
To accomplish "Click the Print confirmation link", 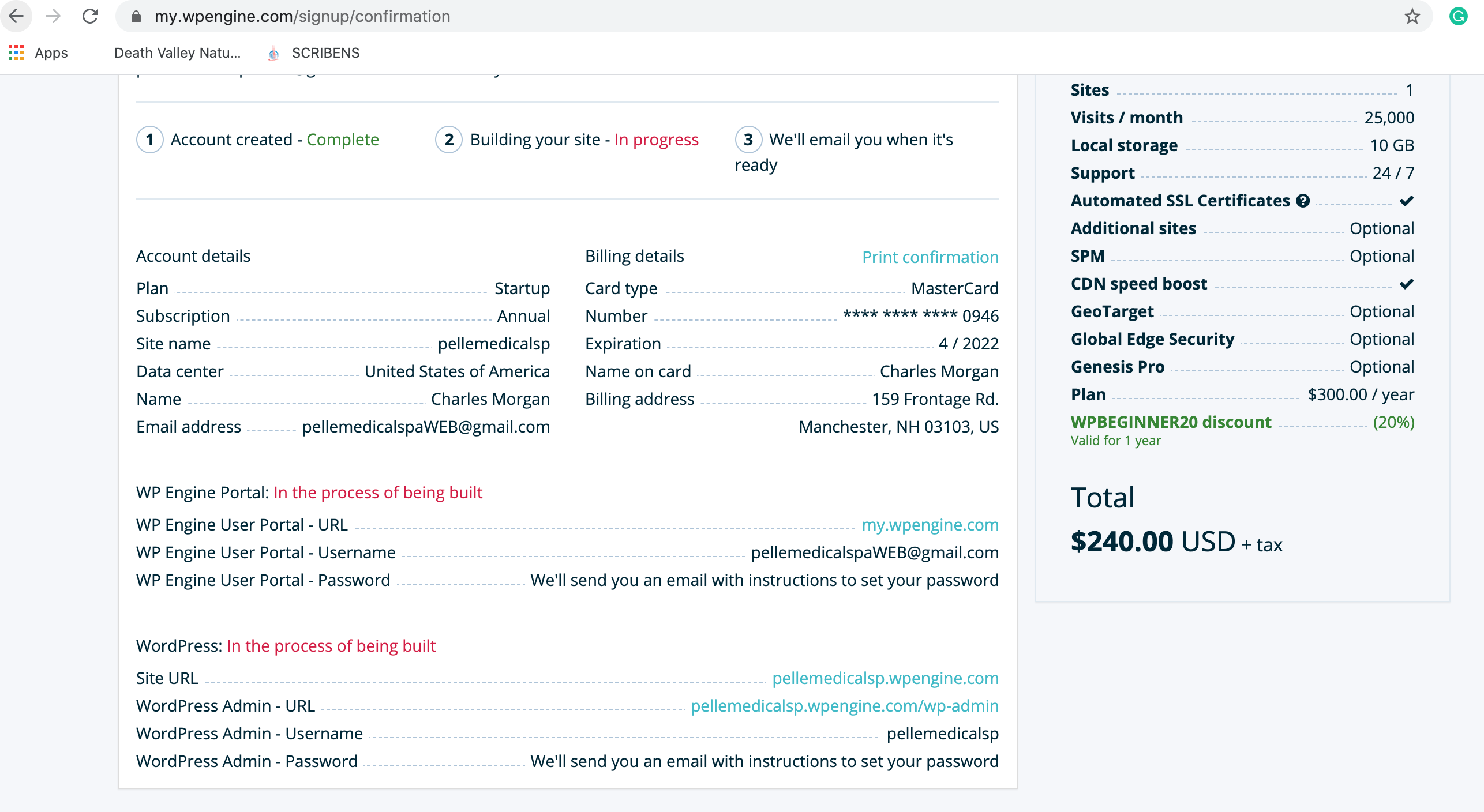I will pos(930,257).
